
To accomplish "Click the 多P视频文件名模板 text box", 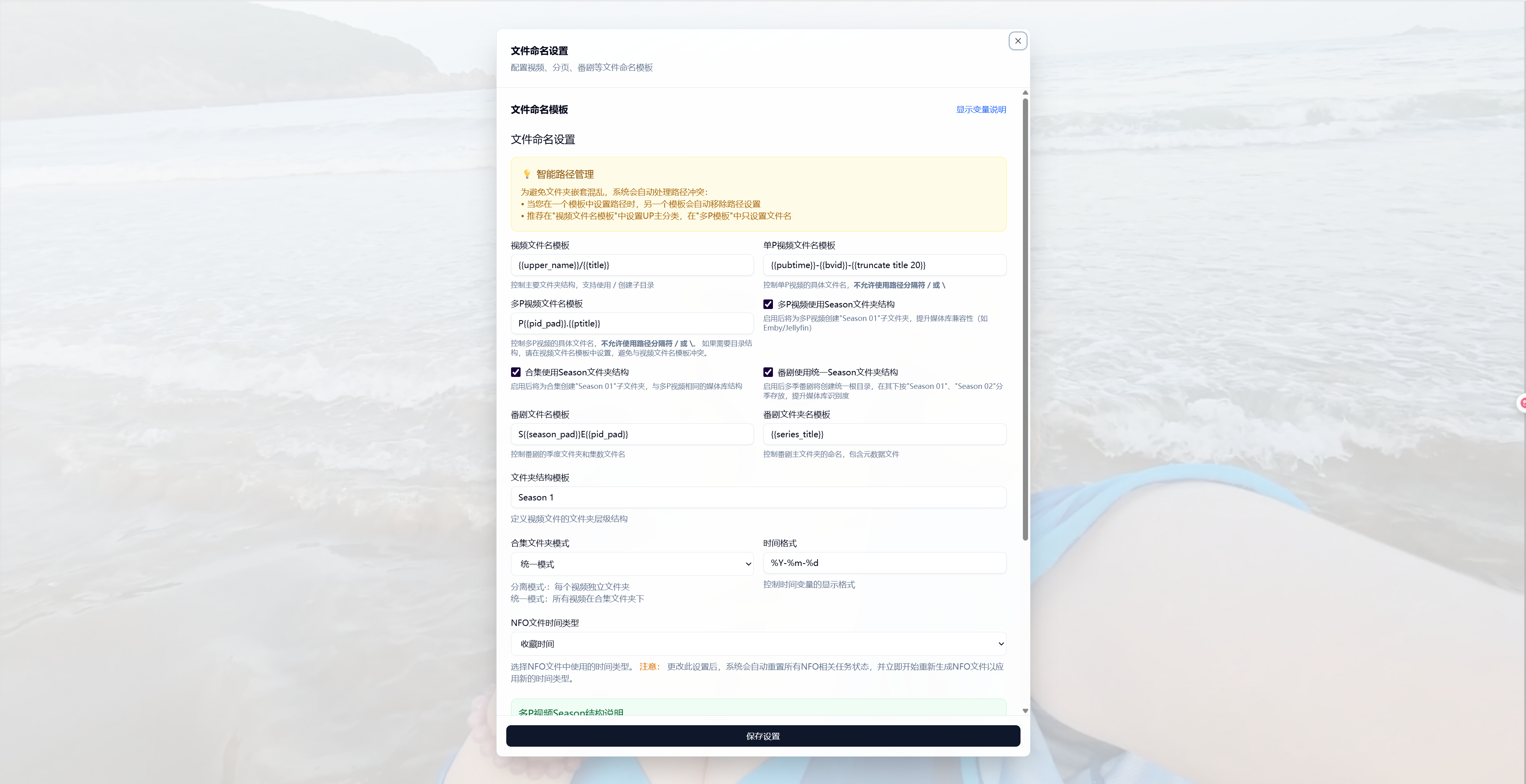I will pos(631,323).
